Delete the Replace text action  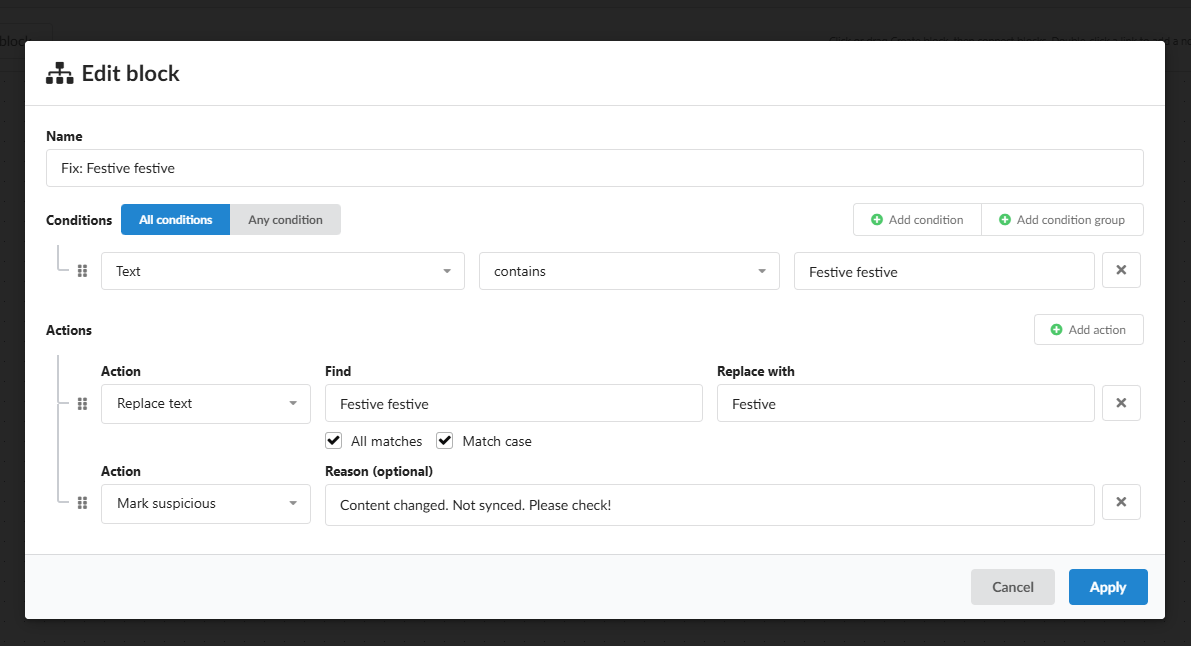point(1121,403)
